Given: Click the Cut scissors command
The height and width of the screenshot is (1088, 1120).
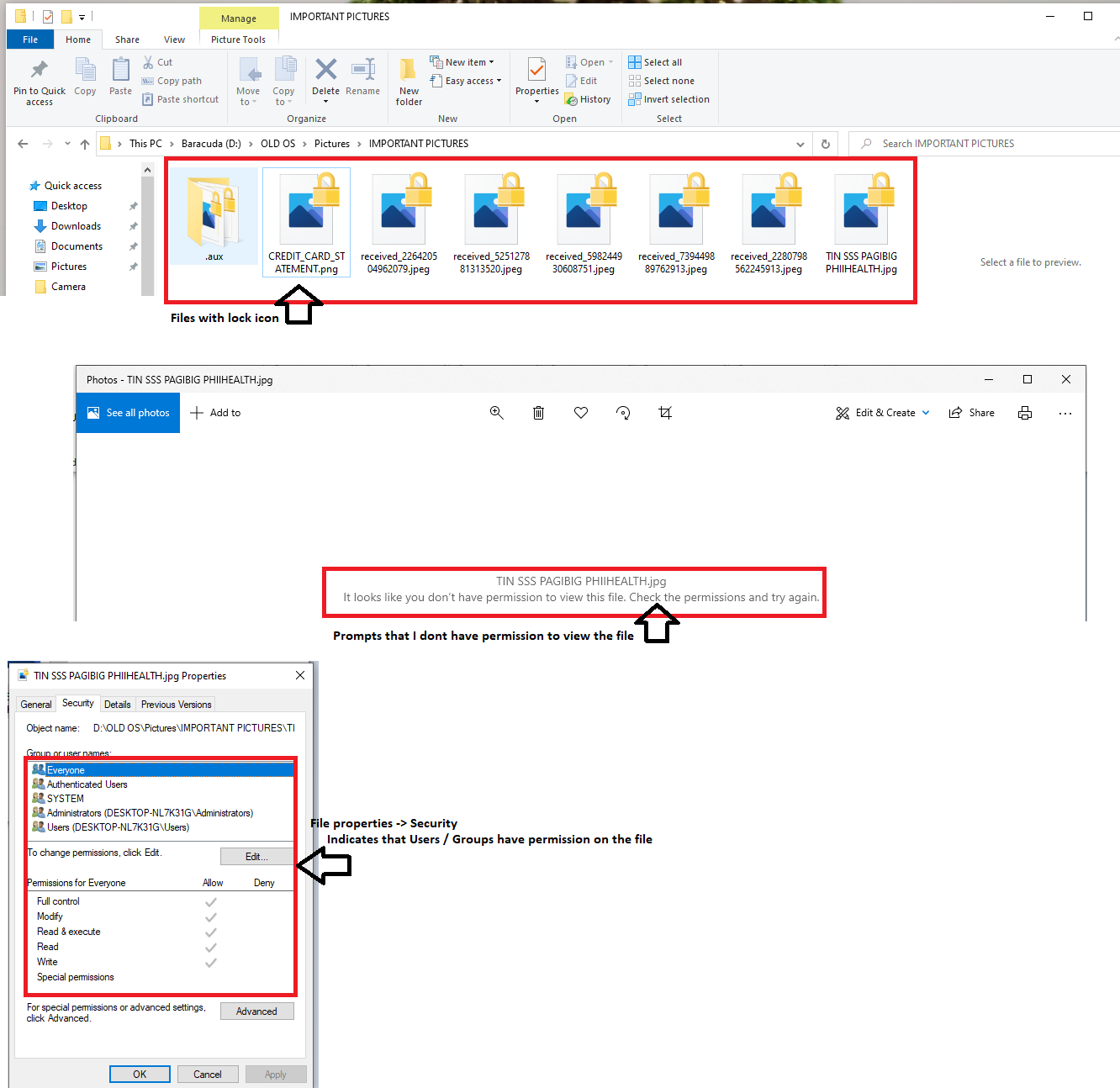Looking at the screenshot, I should (x=157, y=62).
